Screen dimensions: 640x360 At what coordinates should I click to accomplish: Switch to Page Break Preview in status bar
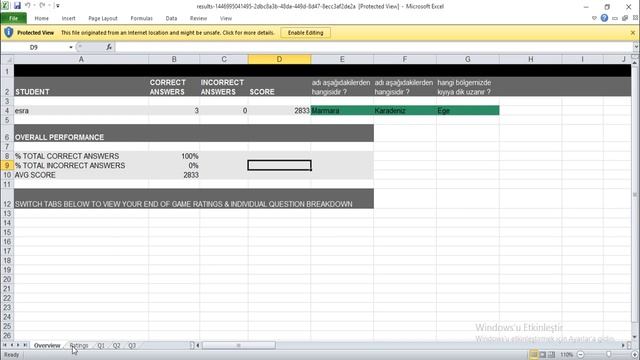551,354
